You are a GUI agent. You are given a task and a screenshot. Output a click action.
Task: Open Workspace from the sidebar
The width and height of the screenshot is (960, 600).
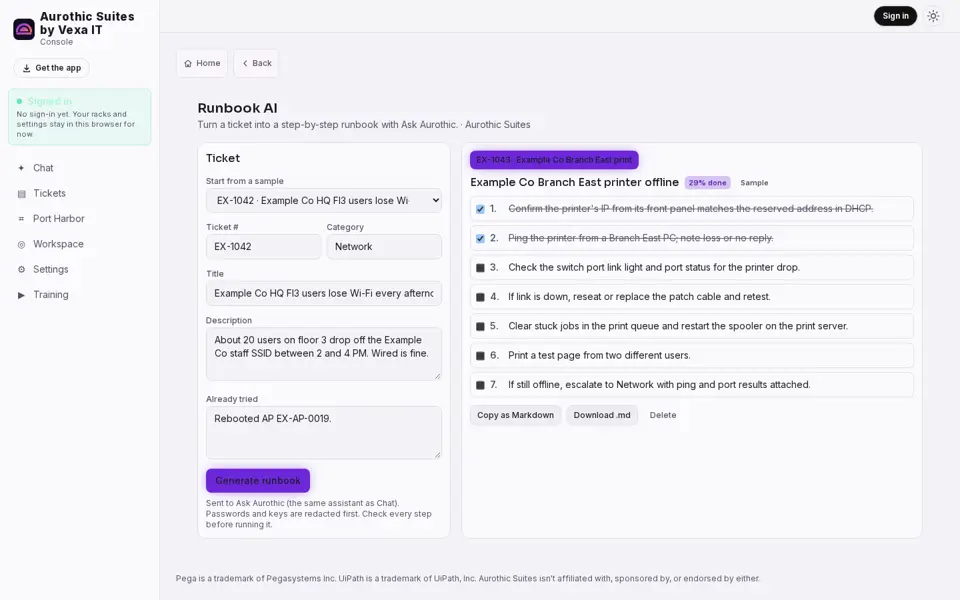click(80, 244)
